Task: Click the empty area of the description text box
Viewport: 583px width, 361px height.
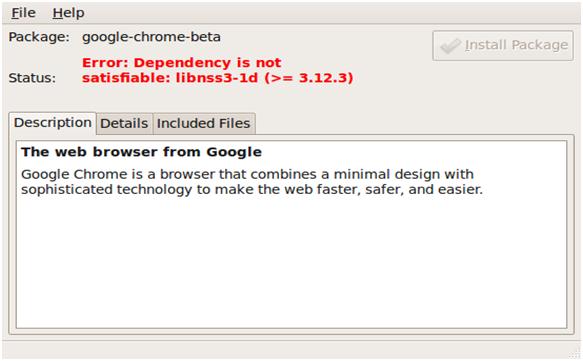Action: pyautogui.click(x=292, y=264)
